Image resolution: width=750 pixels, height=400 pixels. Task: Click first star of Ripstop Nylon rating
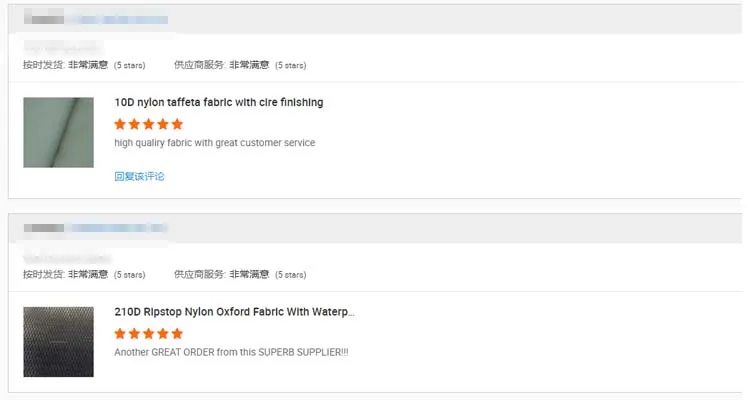click(x=120, y=334)
